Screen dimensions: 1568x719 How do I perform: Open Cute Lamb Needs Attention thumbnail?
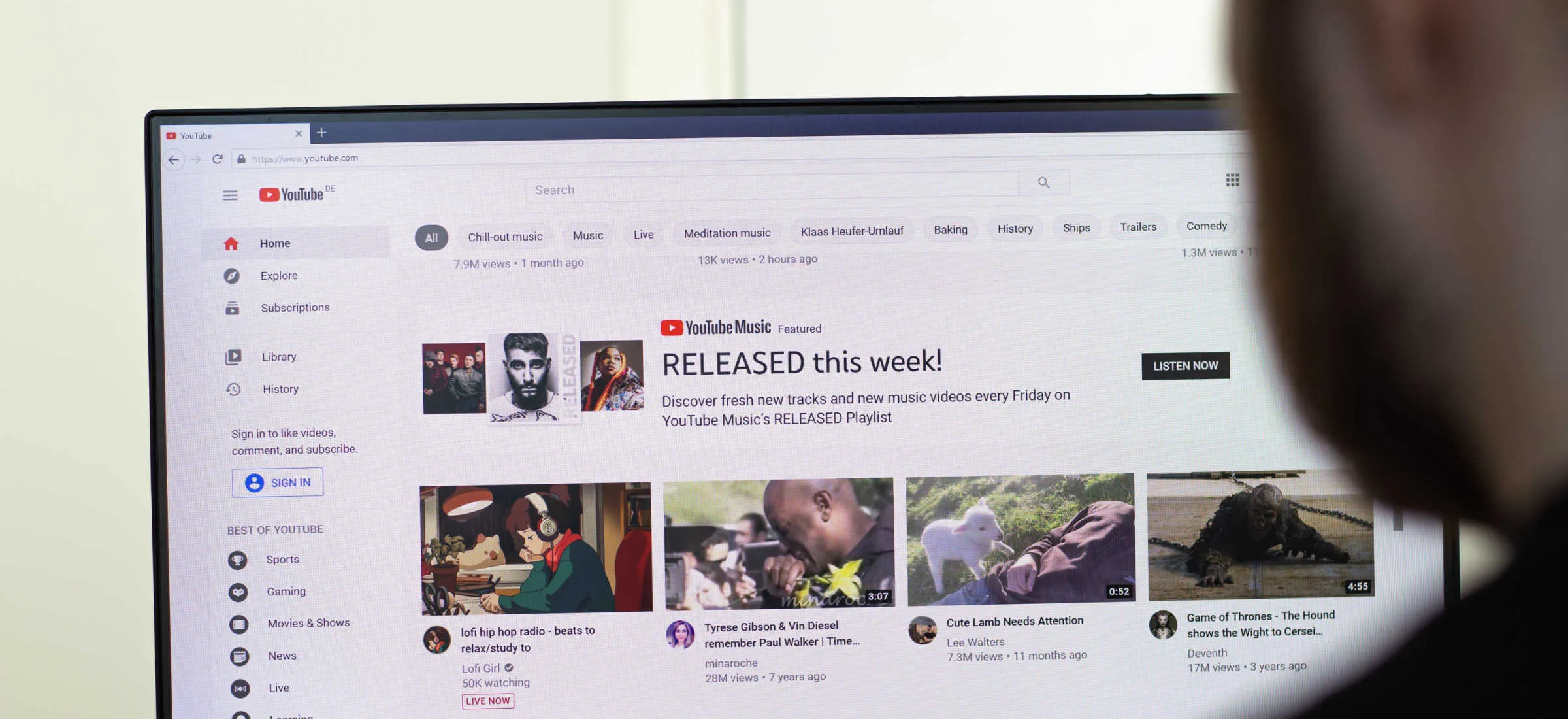click(1021, 539)
